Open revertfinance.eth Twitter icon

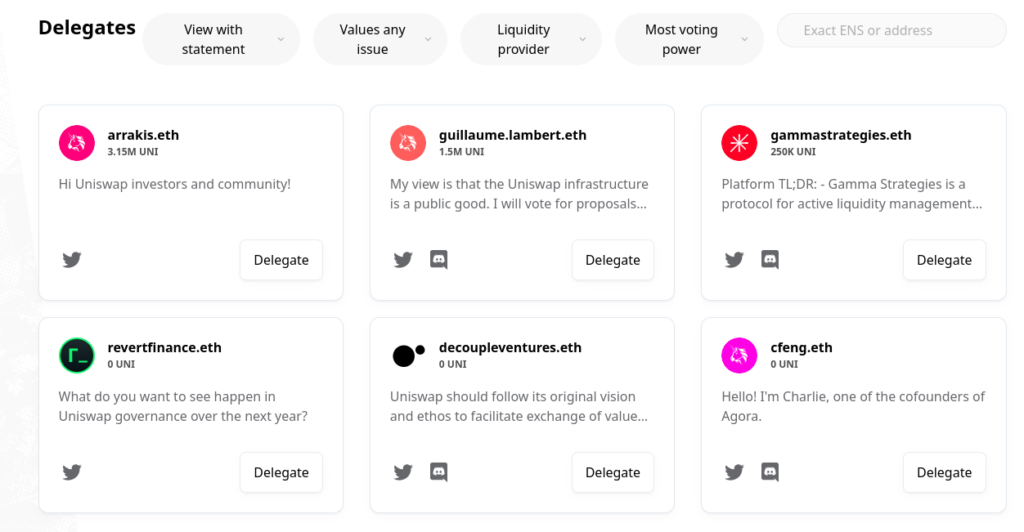tap(72, 472)
